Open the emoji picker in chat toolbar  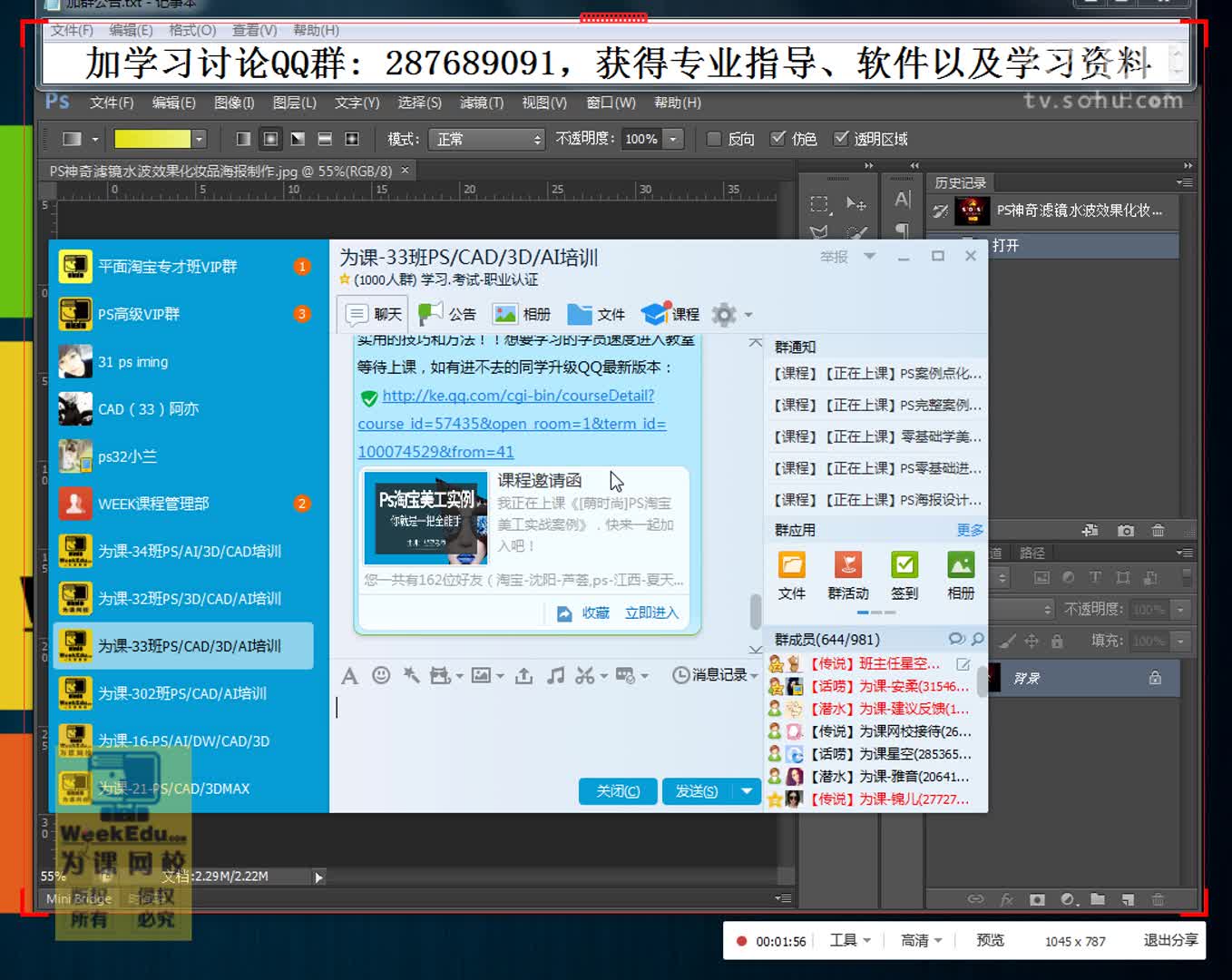[381, 675]
